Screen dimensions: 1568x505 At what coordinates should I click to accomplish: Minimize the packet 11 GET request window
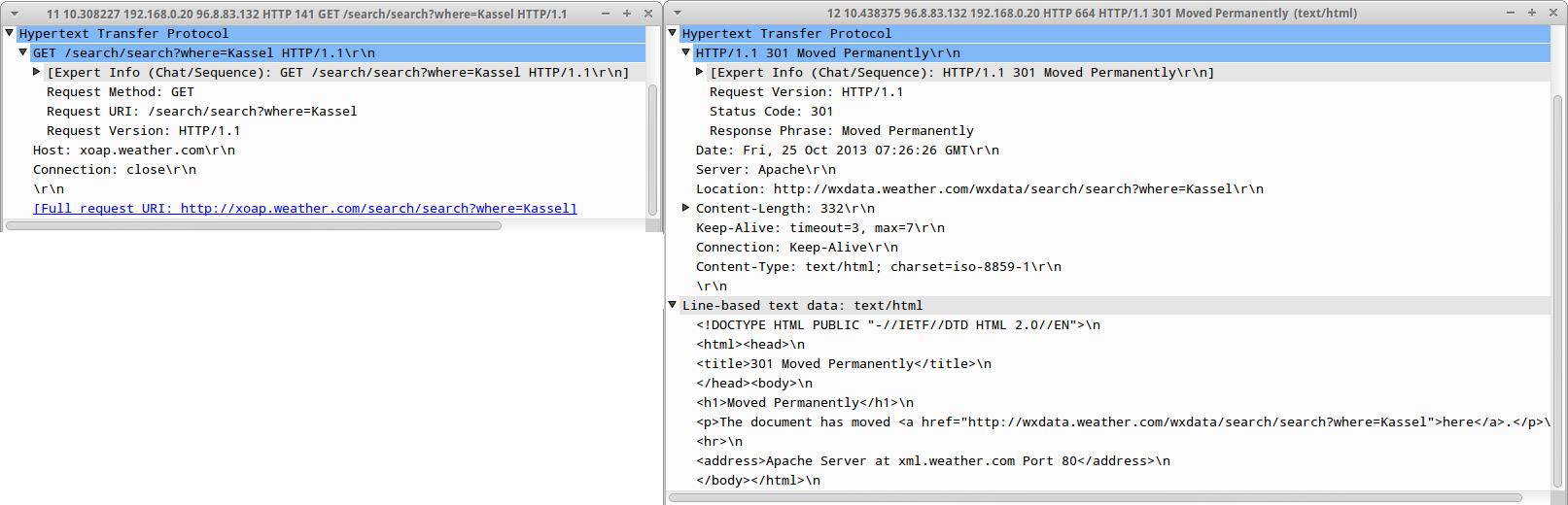[x=606, y=14]
